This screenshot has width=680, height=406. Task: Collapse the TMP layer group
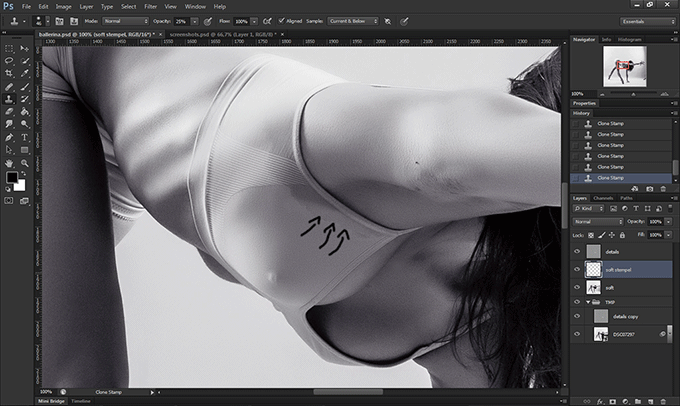[588, 302]
